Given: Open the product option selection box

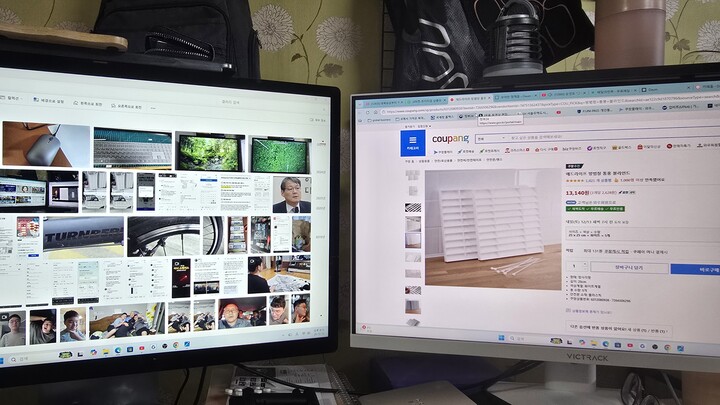Looking at the screenshot, I should 643,234.
